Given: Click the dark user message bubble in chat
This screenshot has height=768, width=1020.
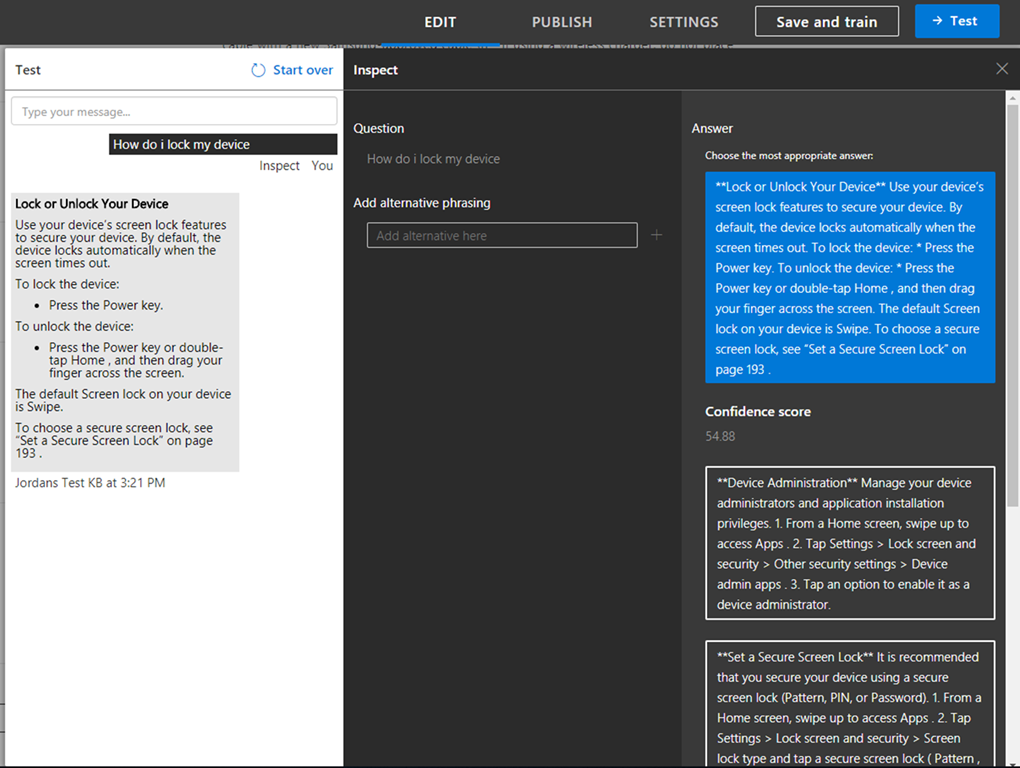Looking at the screenshot, I should tap(223, 145).
